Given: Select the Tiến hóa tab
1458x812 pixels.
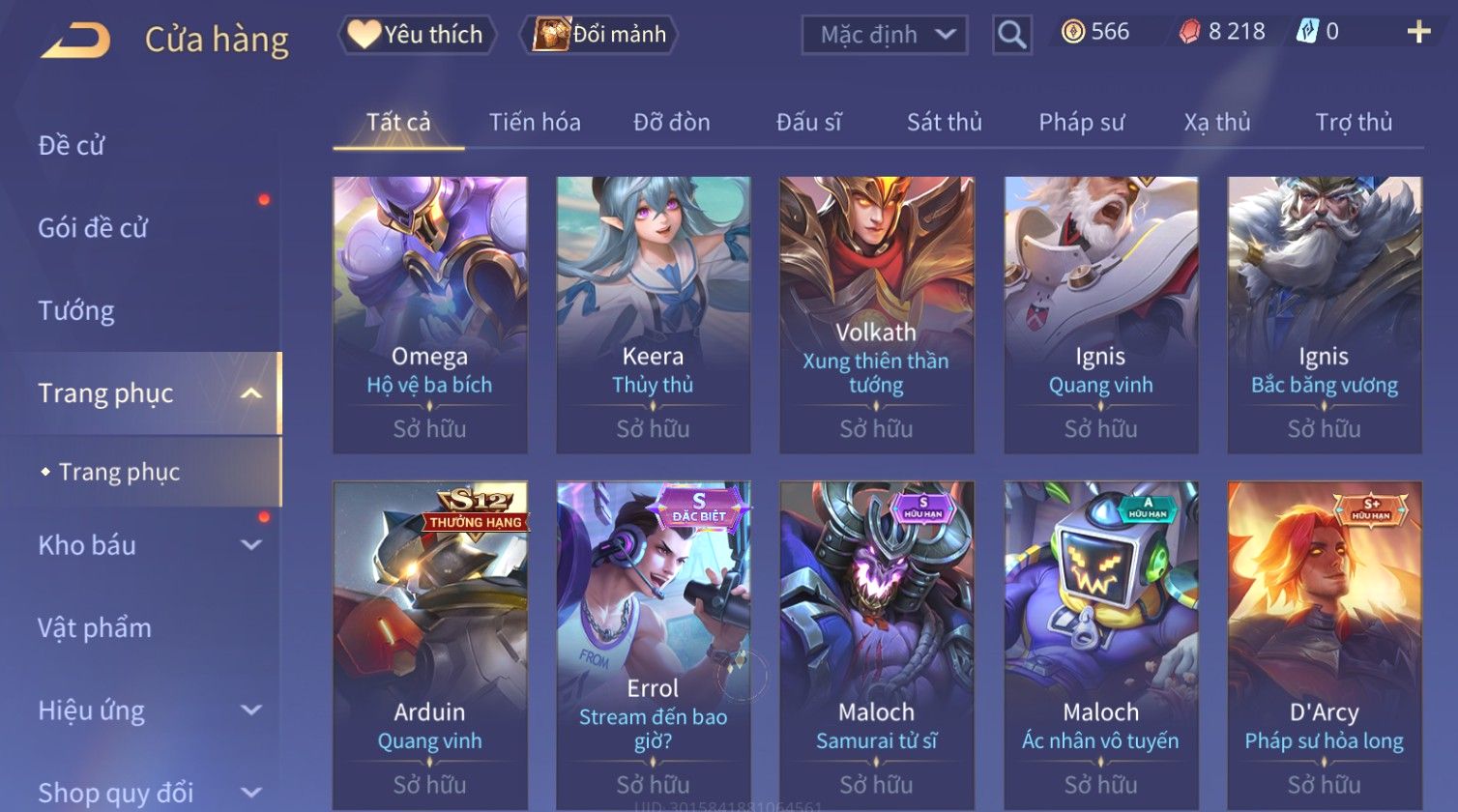Looking at the screenshot, I should click(535, 123).
